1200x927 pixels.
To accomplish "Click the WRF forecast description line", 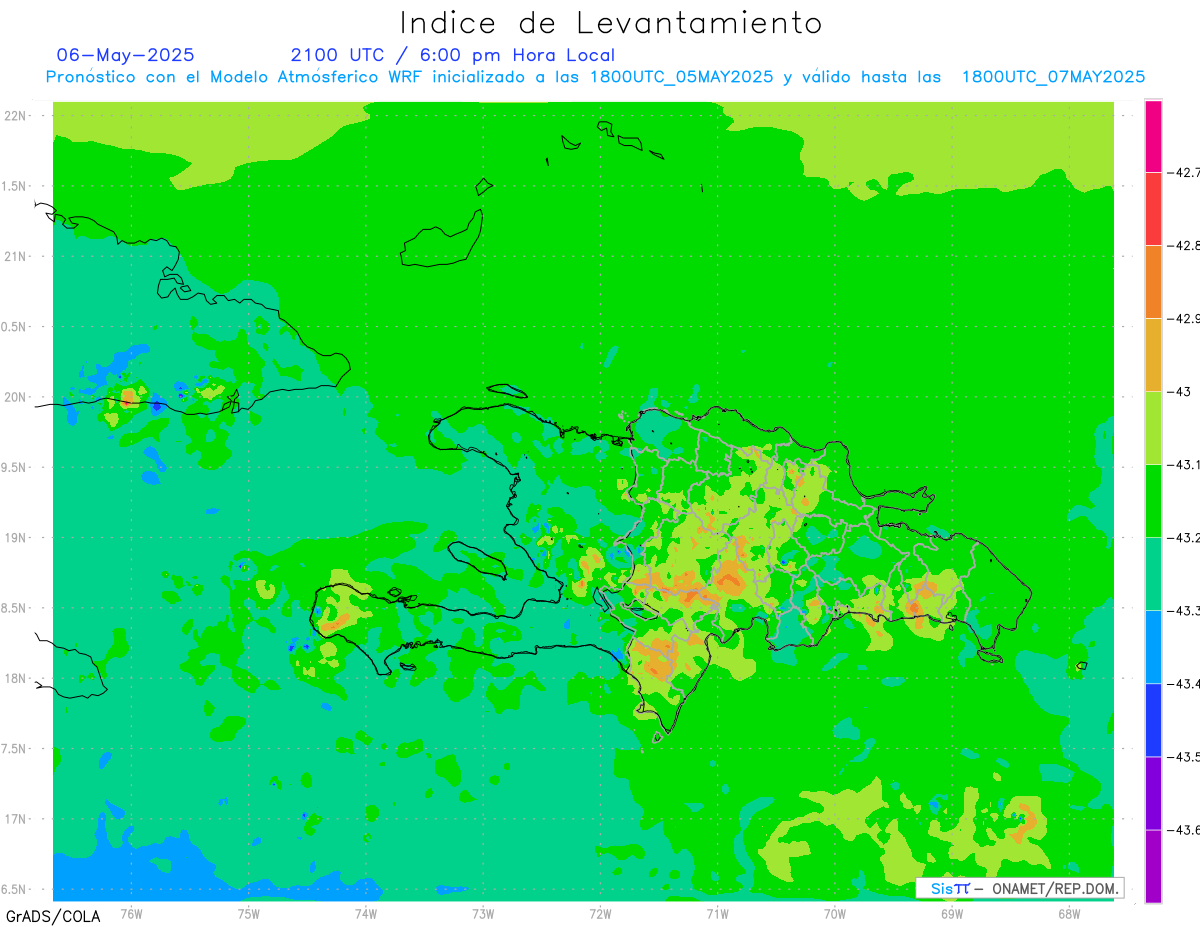I will click(595, 77).
